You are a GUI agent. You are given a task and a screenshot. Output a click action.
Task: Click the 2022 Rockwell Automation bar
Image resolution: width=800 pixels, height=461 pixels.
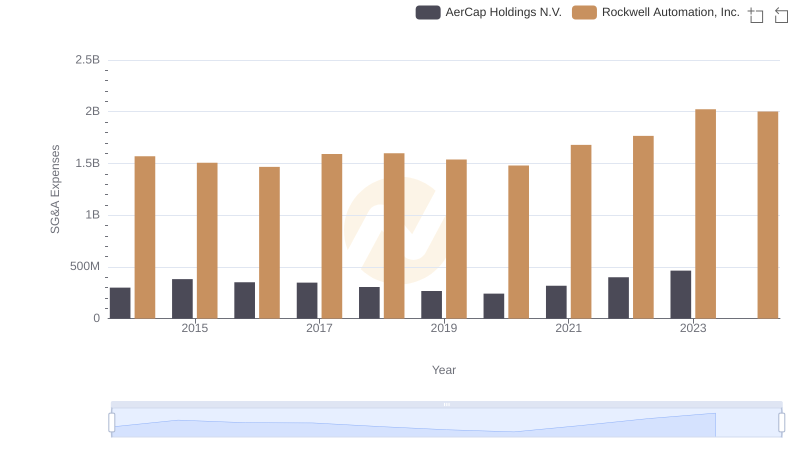pos(643,227)
